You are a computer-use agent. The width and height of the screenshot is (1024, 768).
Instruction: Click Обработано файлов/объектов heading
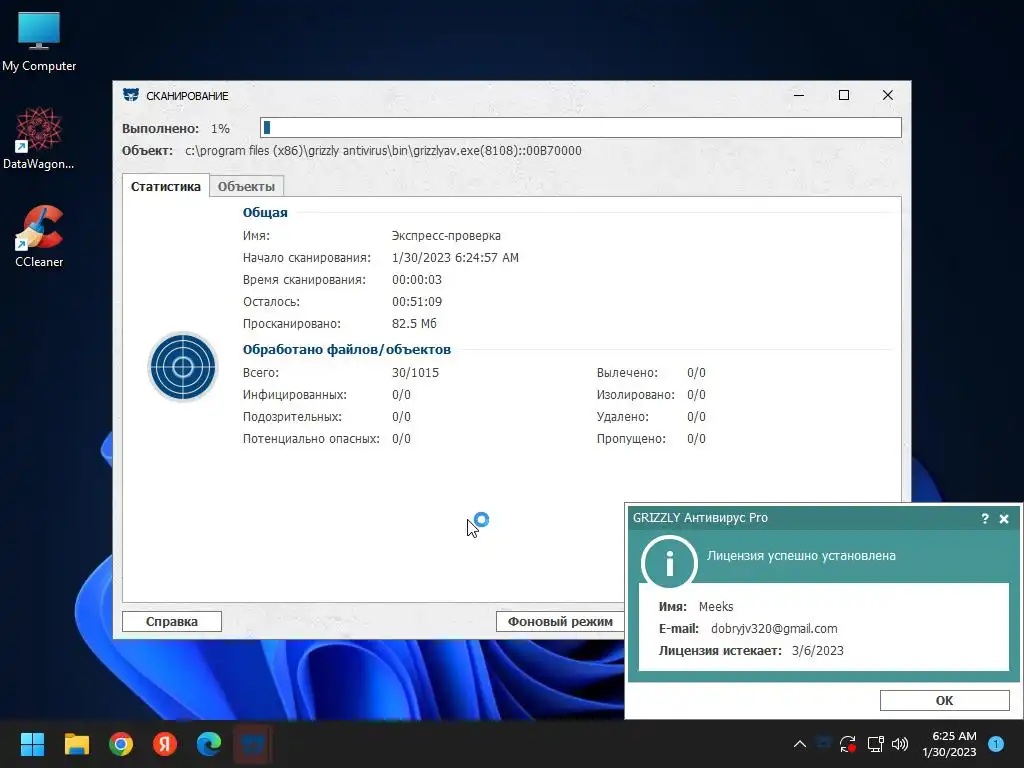pos(347,349)
